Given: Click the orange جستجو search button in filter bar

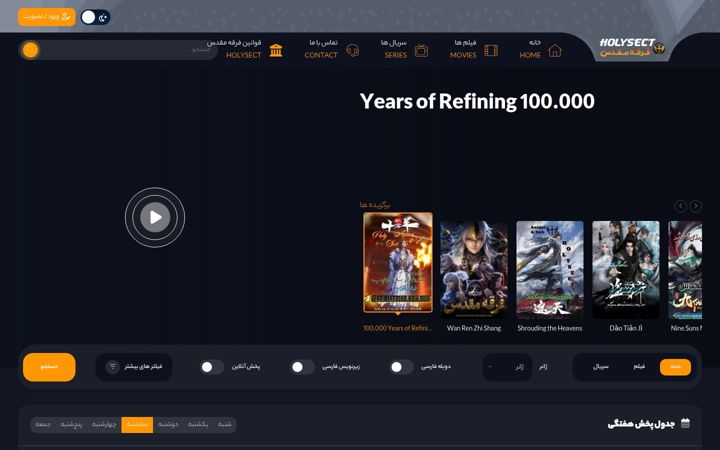Looking at the screenshot, I should click(x=49, y=367).
